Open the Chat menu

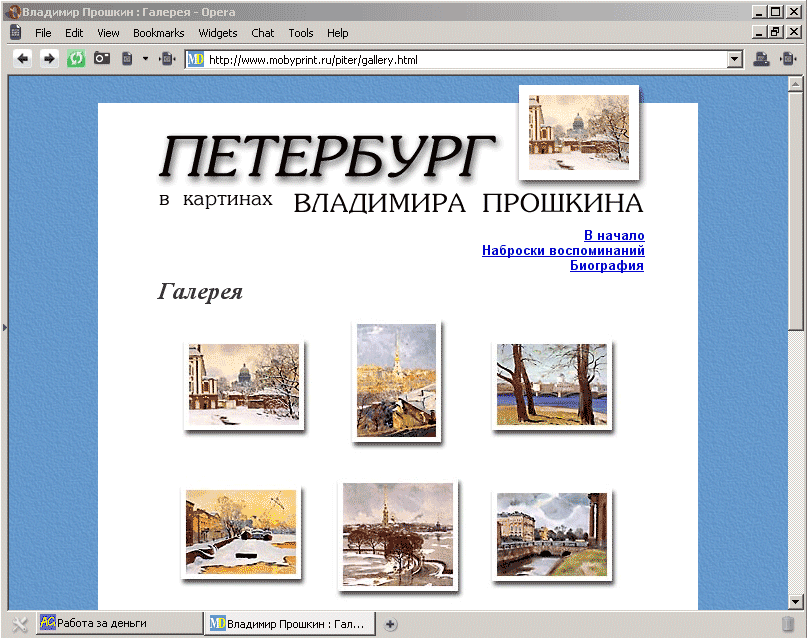coord(262,33)
